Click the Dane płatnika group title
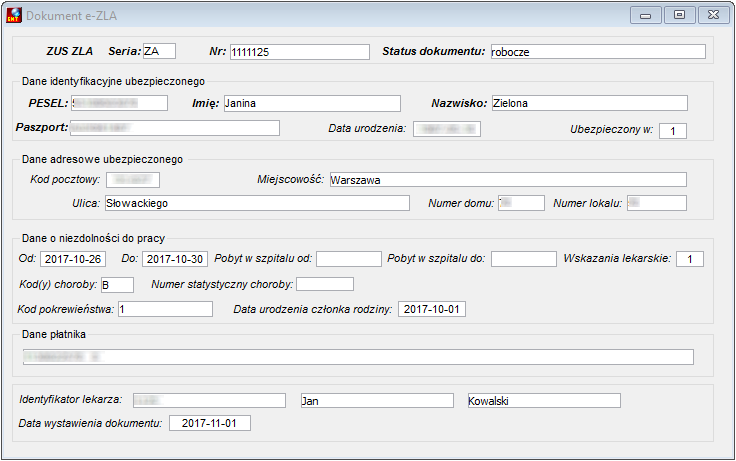This screenshot has width=736, height=461. coord(54,334)
